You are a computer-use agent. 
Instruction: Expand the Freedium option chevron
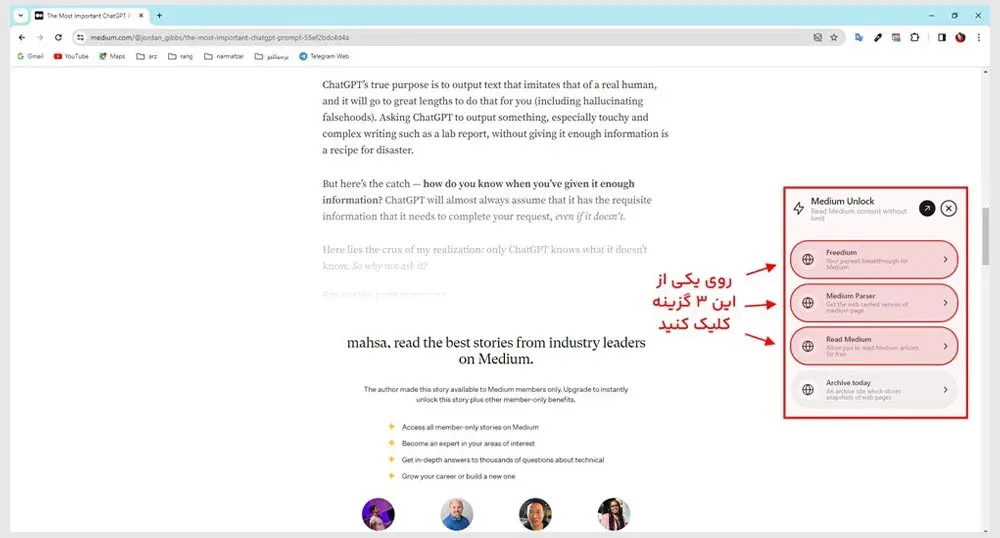(x=945, y=259)
